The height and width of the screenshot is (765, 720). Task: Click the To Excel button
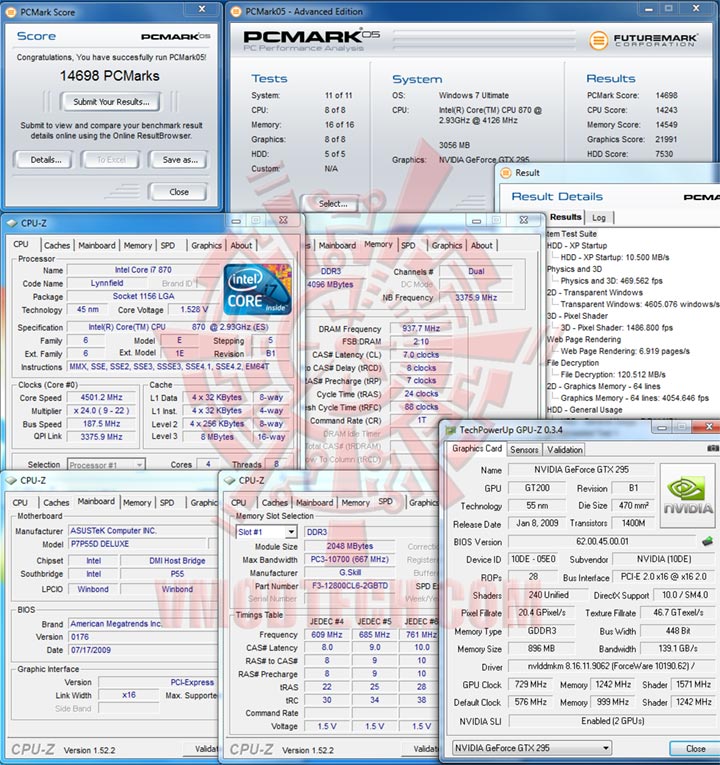111,160
